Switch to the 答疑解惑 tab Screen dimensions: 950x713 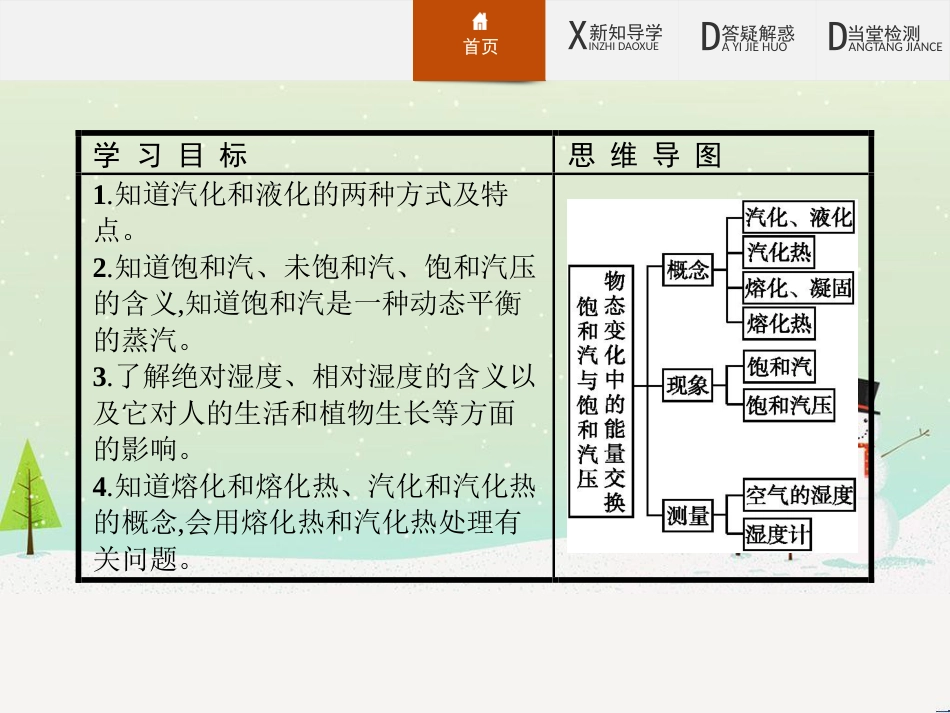[x=748, y=36]
